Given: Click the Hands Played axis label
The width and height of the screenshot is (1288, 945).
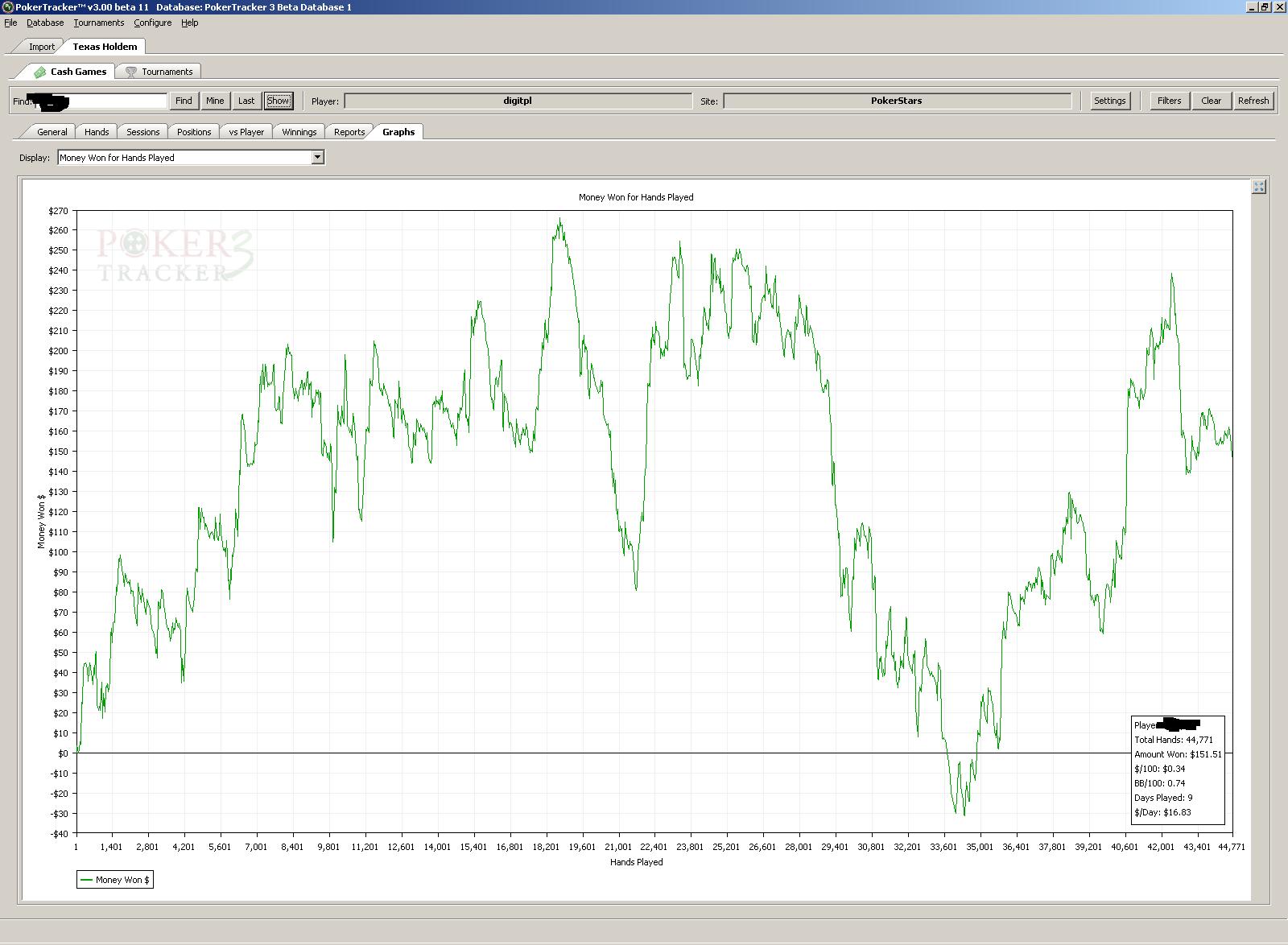Looking at the screenshot, I should [637, 862].
